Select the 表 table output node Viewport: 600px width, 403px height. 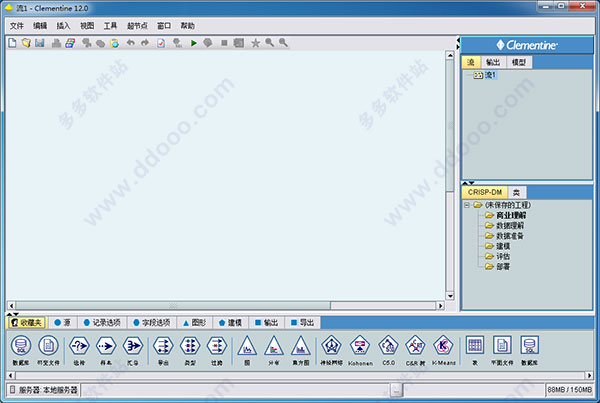click(x=475, y=350)
